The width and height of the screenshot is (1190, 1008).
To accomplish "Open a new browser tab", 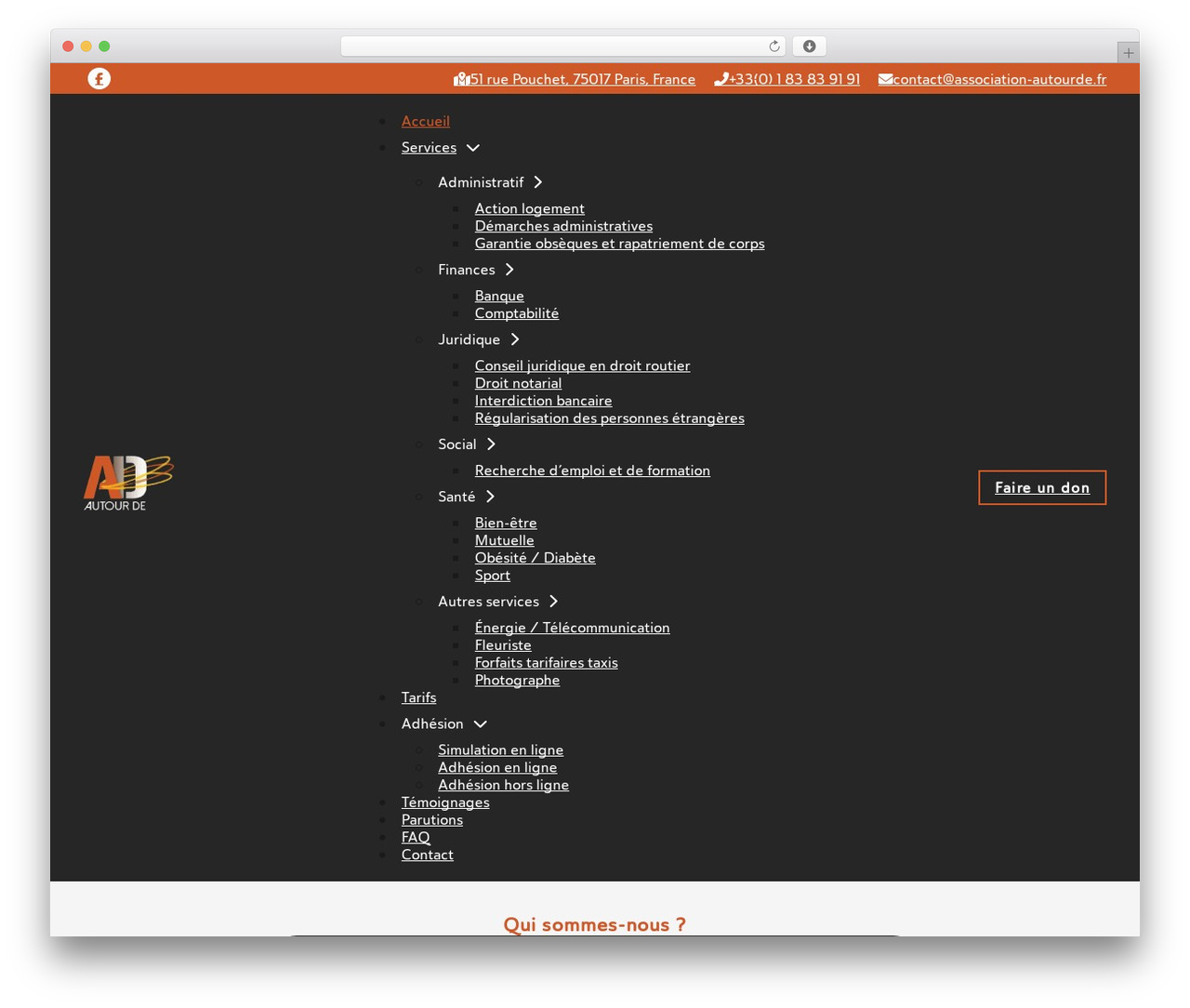I will pos(1128,53).
